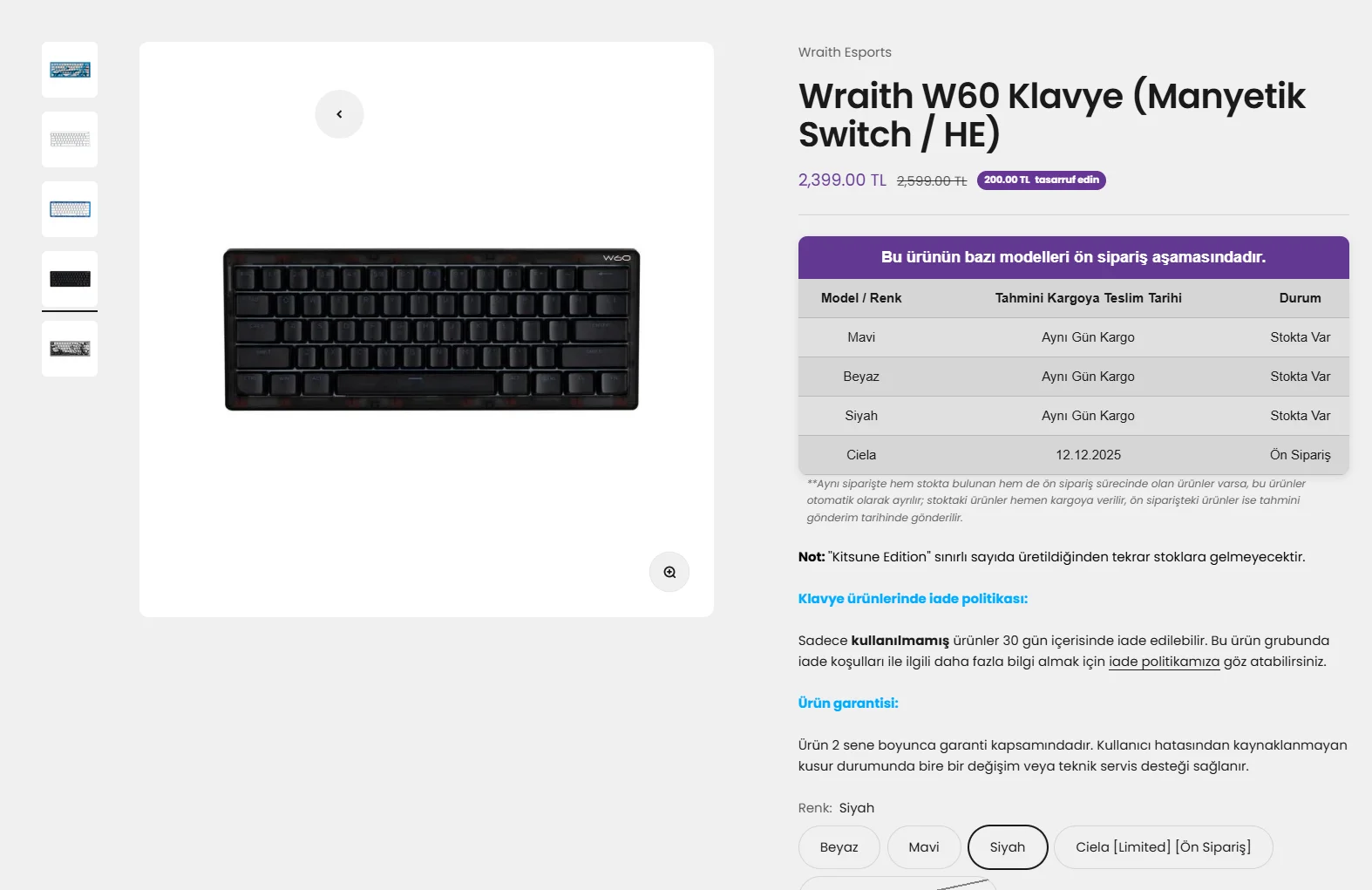Click the Model / Renk column header
The height and width of the screenshot is (890, 1372).
[861, 298]
